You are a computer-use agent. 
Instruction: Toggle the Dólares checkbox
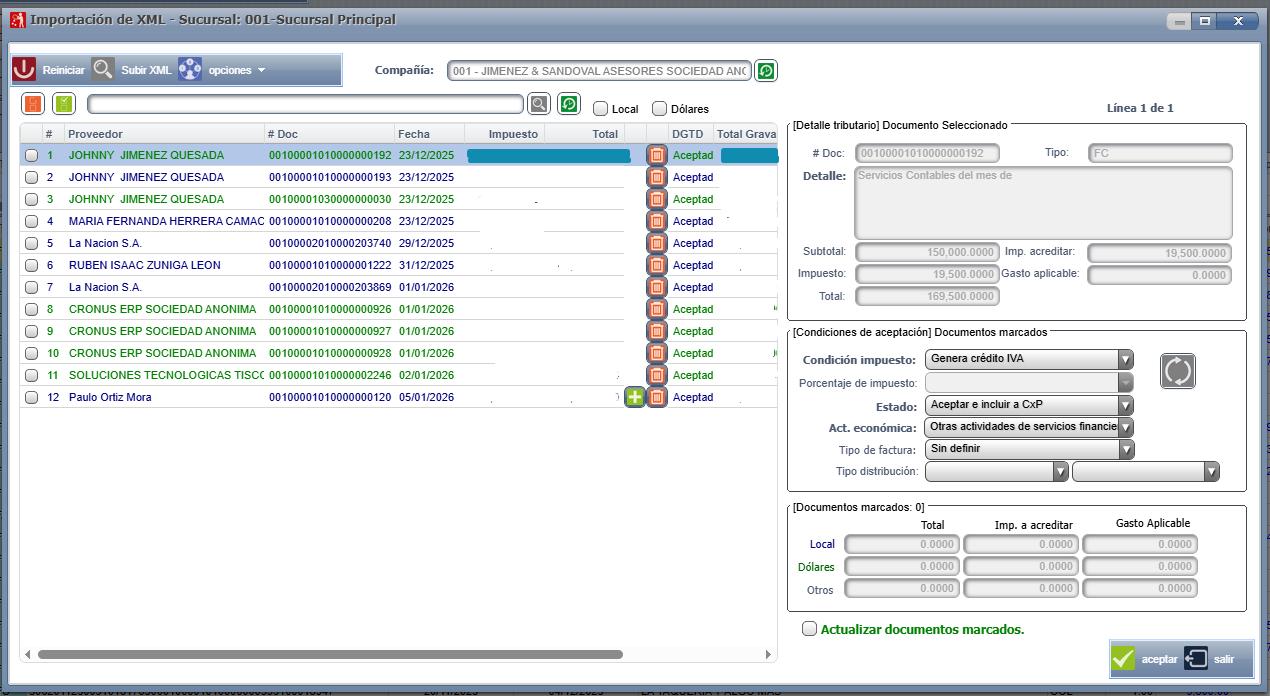660,109
